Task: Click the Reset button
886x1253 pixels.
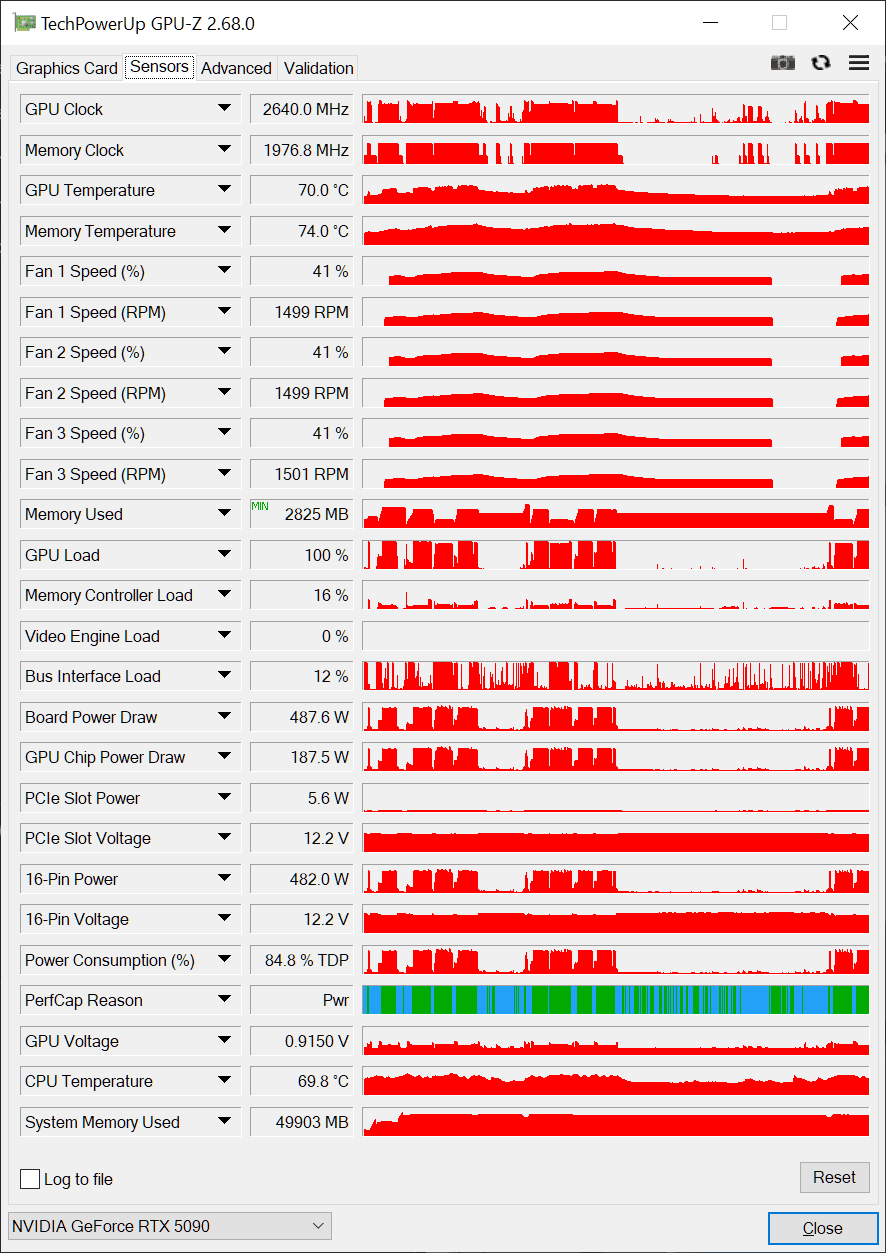Action: point(834,1177)
